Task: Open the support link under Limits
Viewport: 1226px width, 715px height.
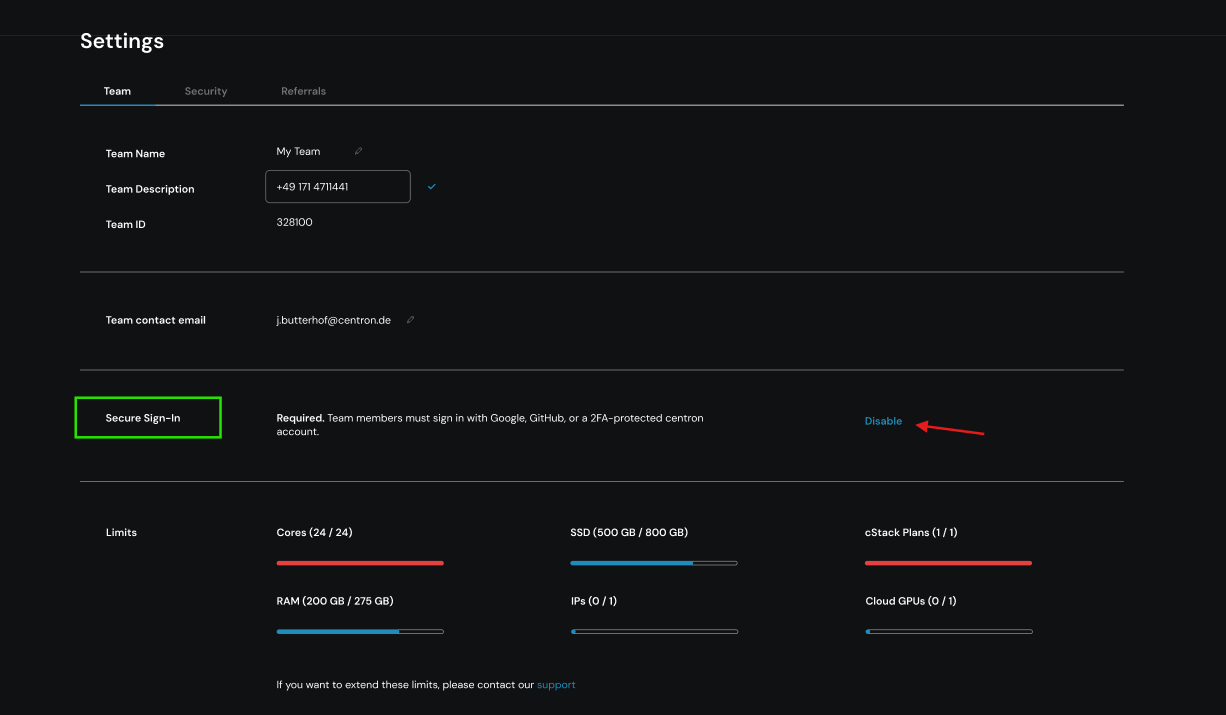Action: pyautogui.click(x=556, y=685)
